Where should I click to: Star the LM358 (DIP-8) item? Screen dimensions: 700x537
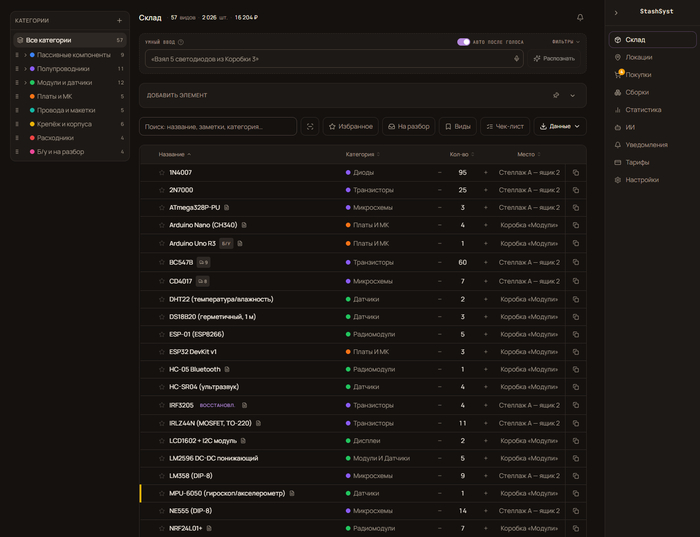point(162,475)
